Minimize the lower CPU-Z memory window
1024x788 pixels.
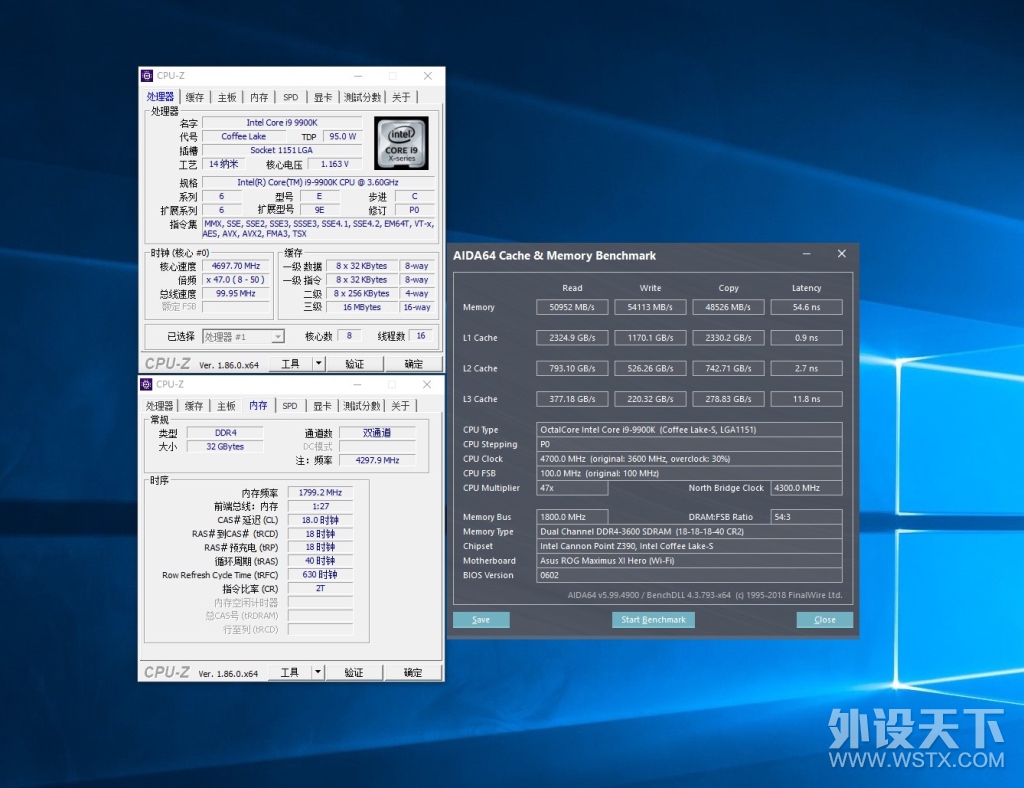point(357,385)
